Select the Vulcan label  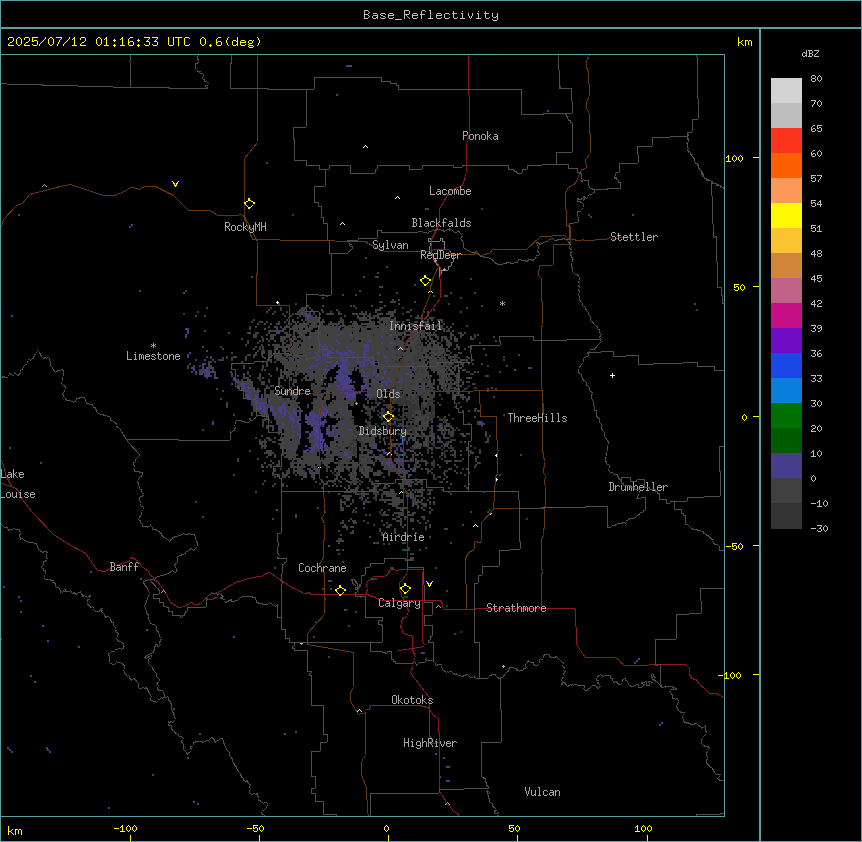[542, 792]
